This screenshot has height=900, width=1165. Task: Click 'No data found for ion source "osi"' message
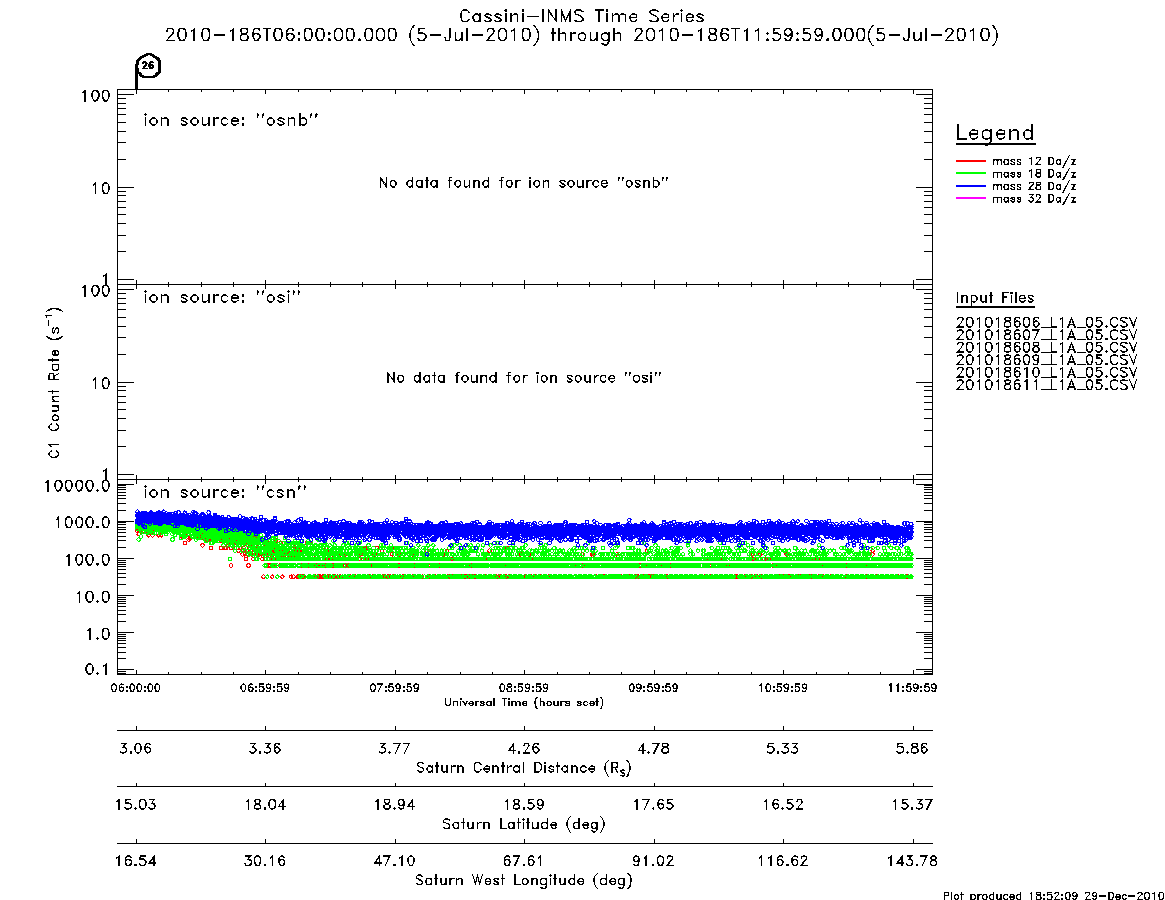click(524, 378)
